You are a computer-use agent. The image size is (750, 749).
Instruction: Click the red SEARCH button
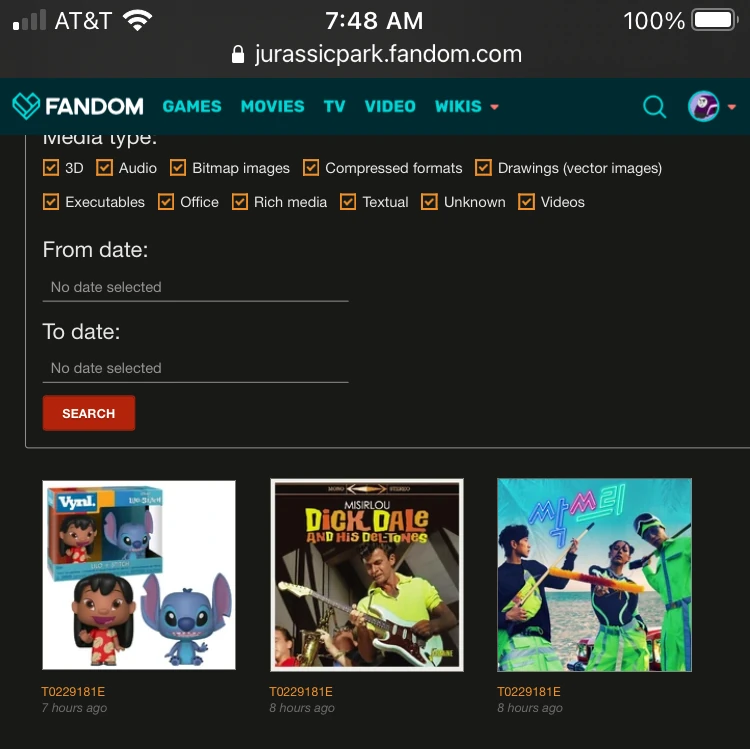[89, 413]
